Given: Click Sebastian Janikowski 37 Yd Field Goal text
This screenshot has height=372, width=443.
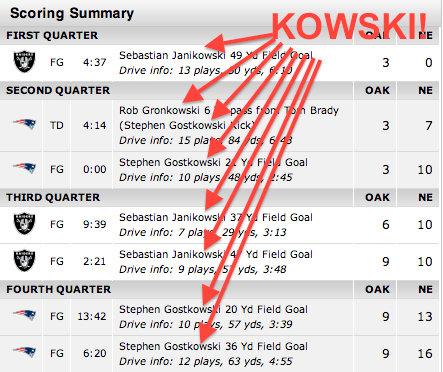Looking at the screenshot, I should pos(216,217).
